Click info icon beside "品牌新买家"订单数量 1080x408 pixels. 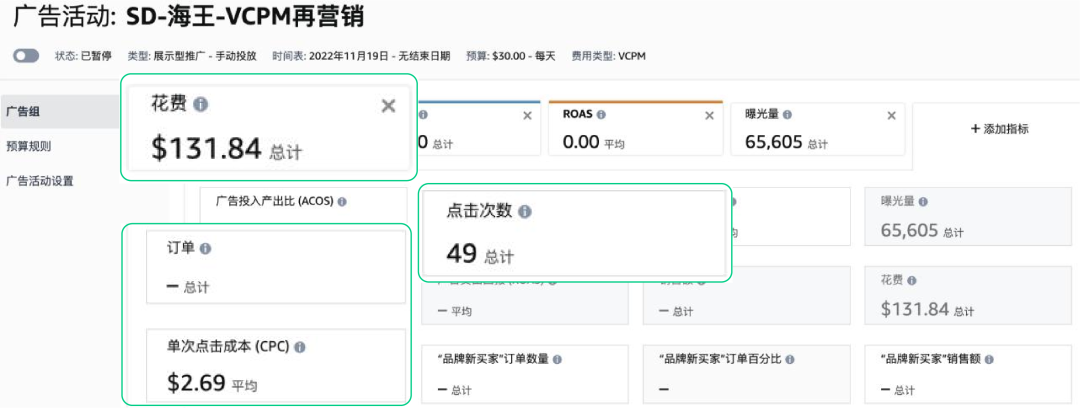[x=557, y=360]
